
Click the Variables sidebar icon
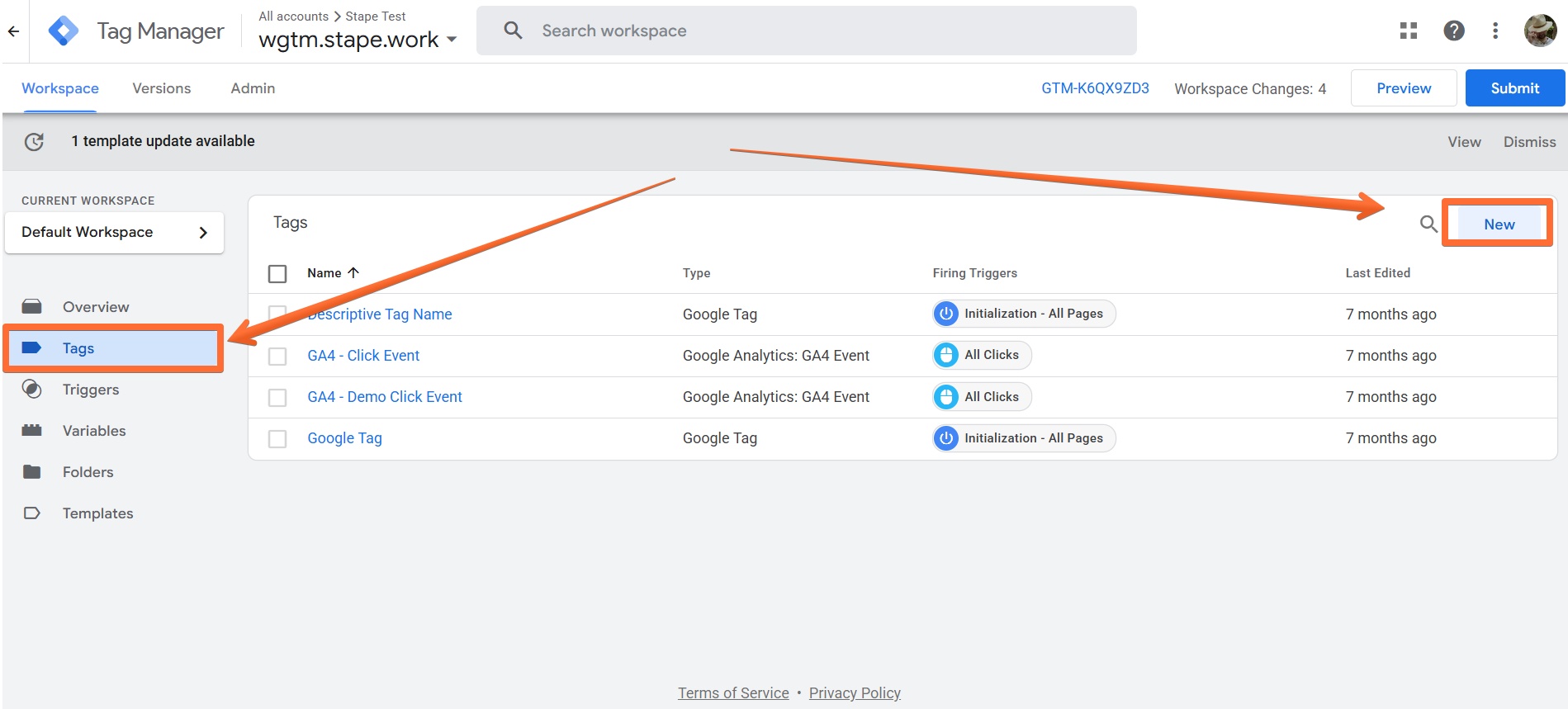(x=32, y=430)
